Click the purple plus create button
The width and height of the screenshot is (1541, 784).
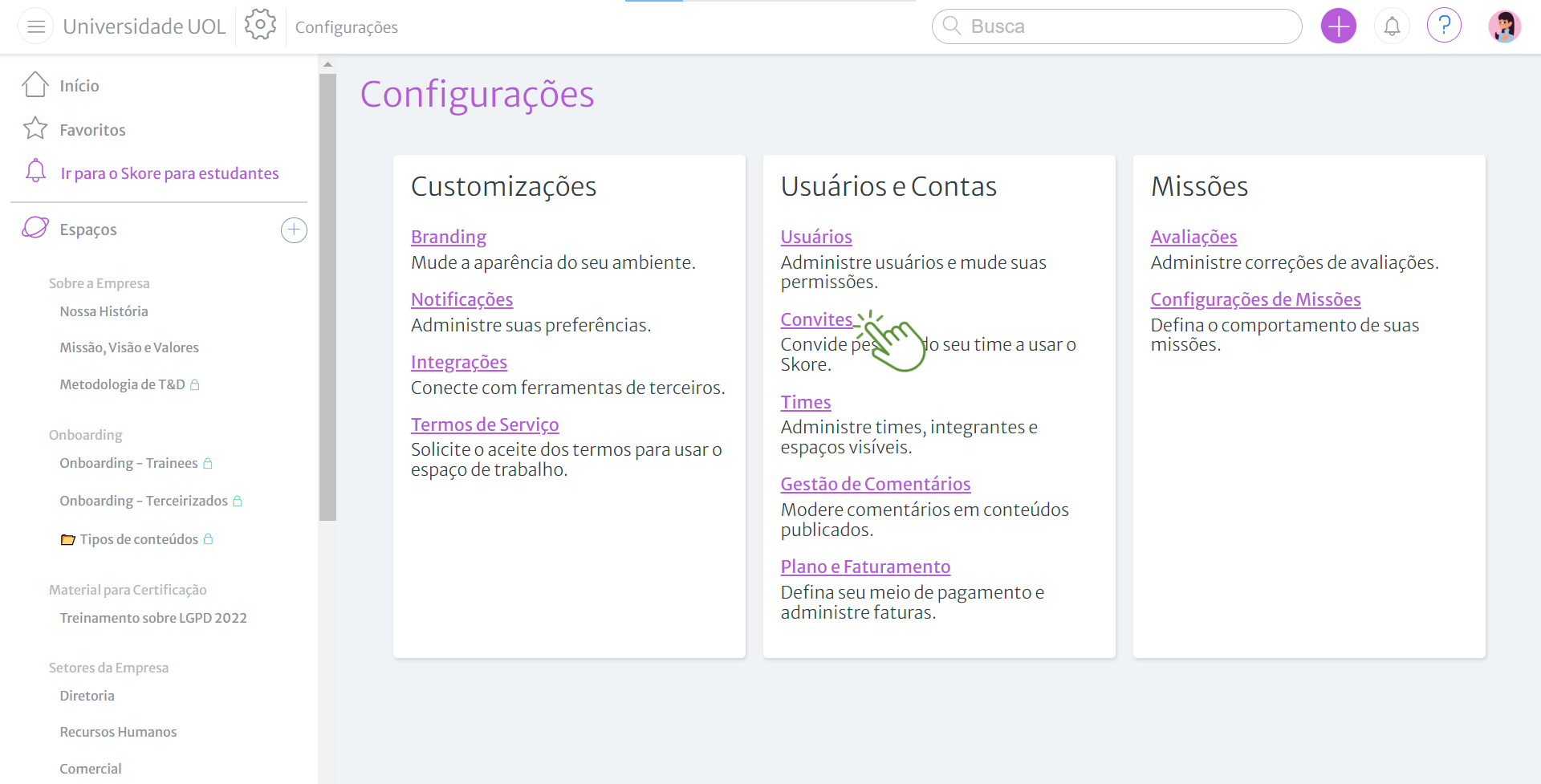click(1338, 26)
